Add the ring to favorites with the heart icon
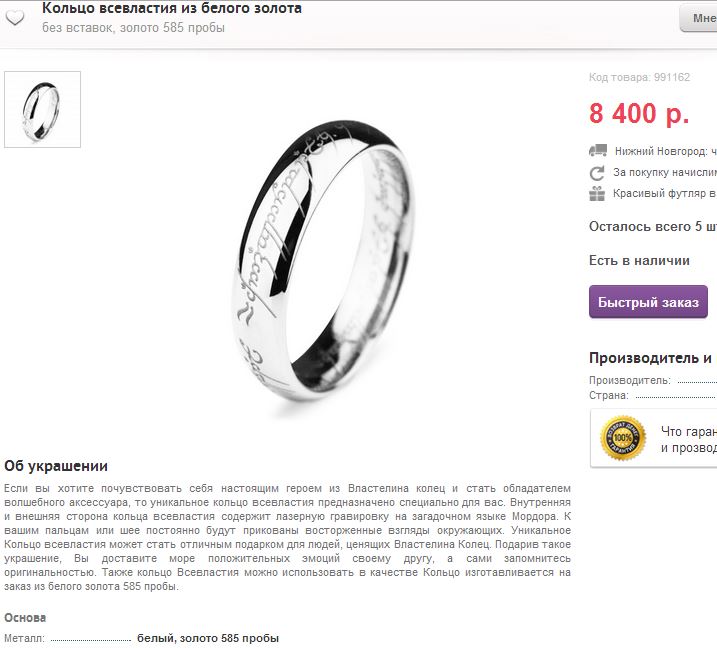717x648 pixels. click(x=15, y=18)
